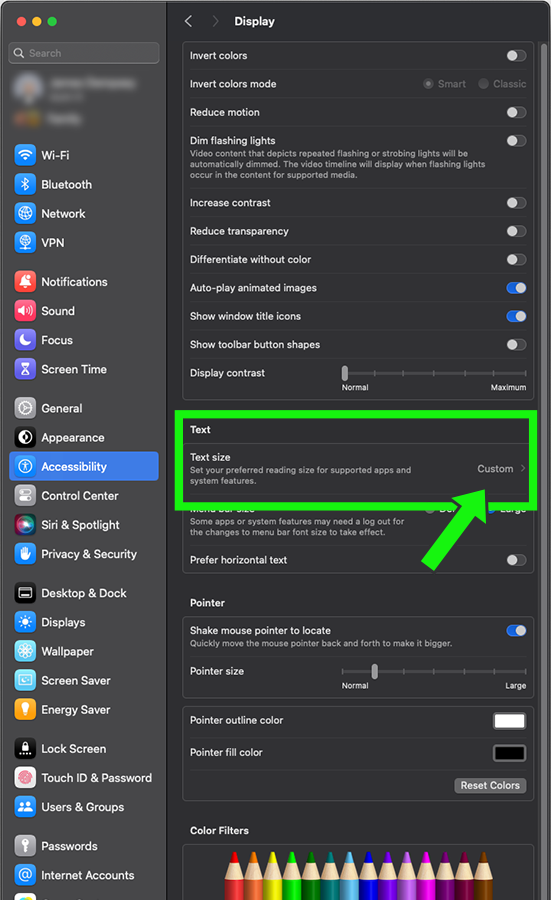Click the Privacy & Security hand icon
The height and width of the screenshot is (900, 551).
[25, 554]
